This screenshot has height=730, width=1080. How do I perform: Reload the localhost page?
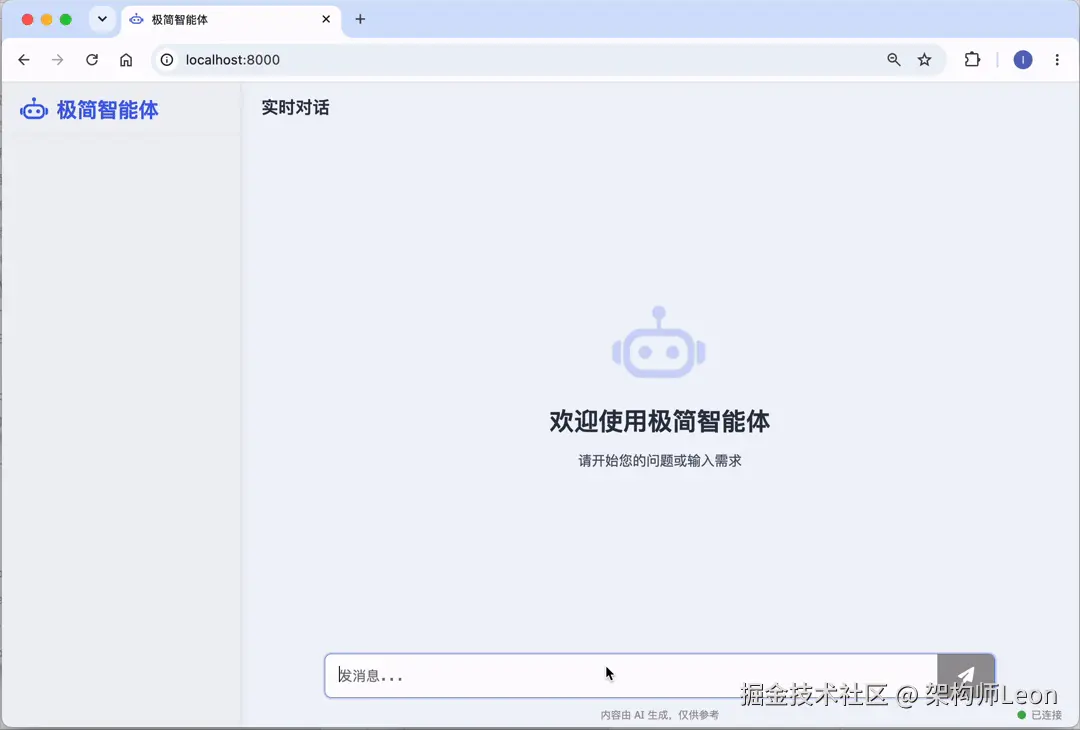(92, 60)
